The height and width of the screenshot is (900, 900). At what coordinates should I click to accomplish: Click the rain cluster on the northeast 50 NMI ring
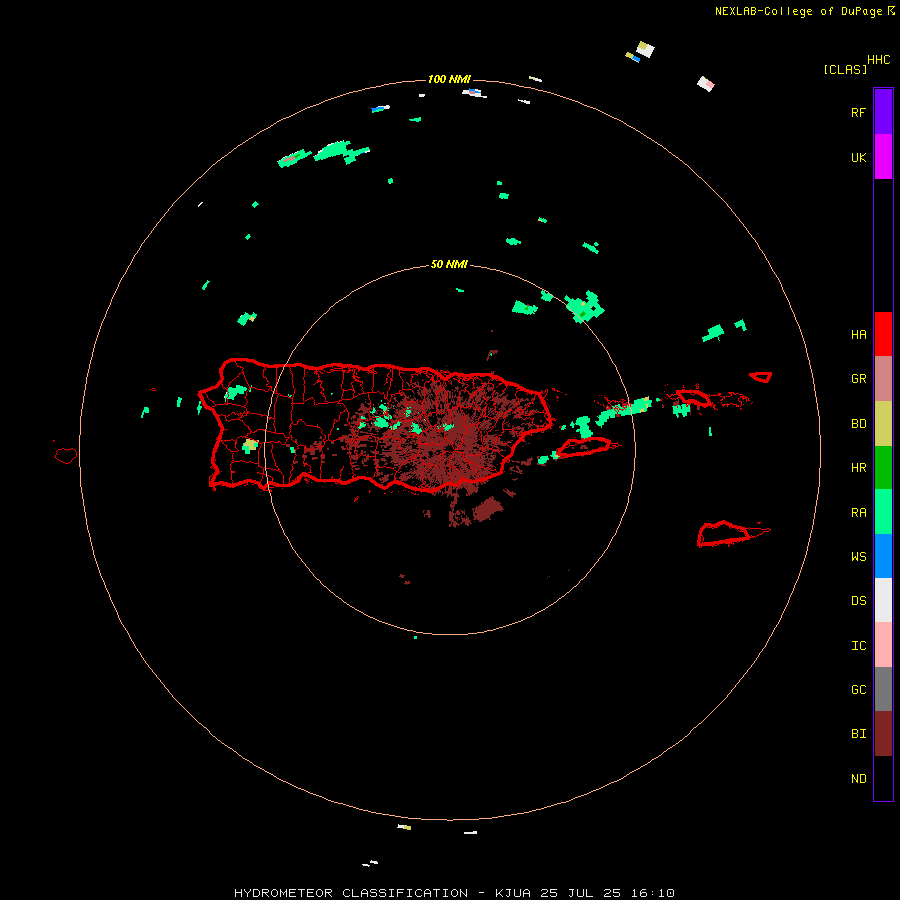(x=584, y=307)
